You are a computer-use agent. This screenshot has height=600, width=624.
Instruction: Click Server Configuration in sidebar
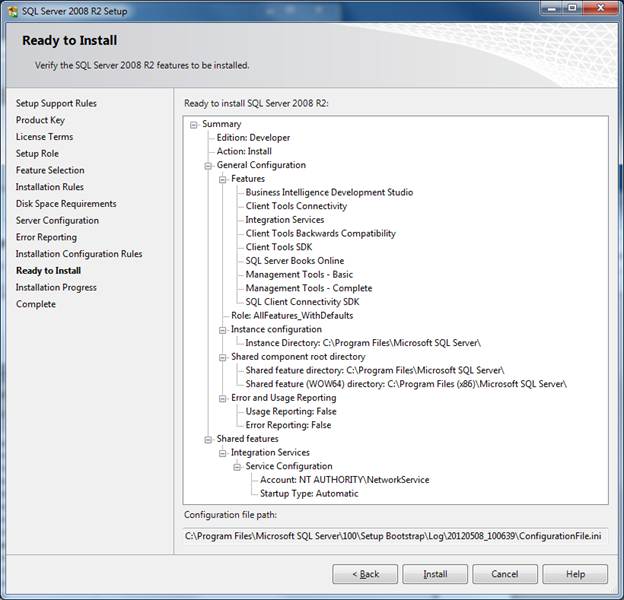(57, 220)
